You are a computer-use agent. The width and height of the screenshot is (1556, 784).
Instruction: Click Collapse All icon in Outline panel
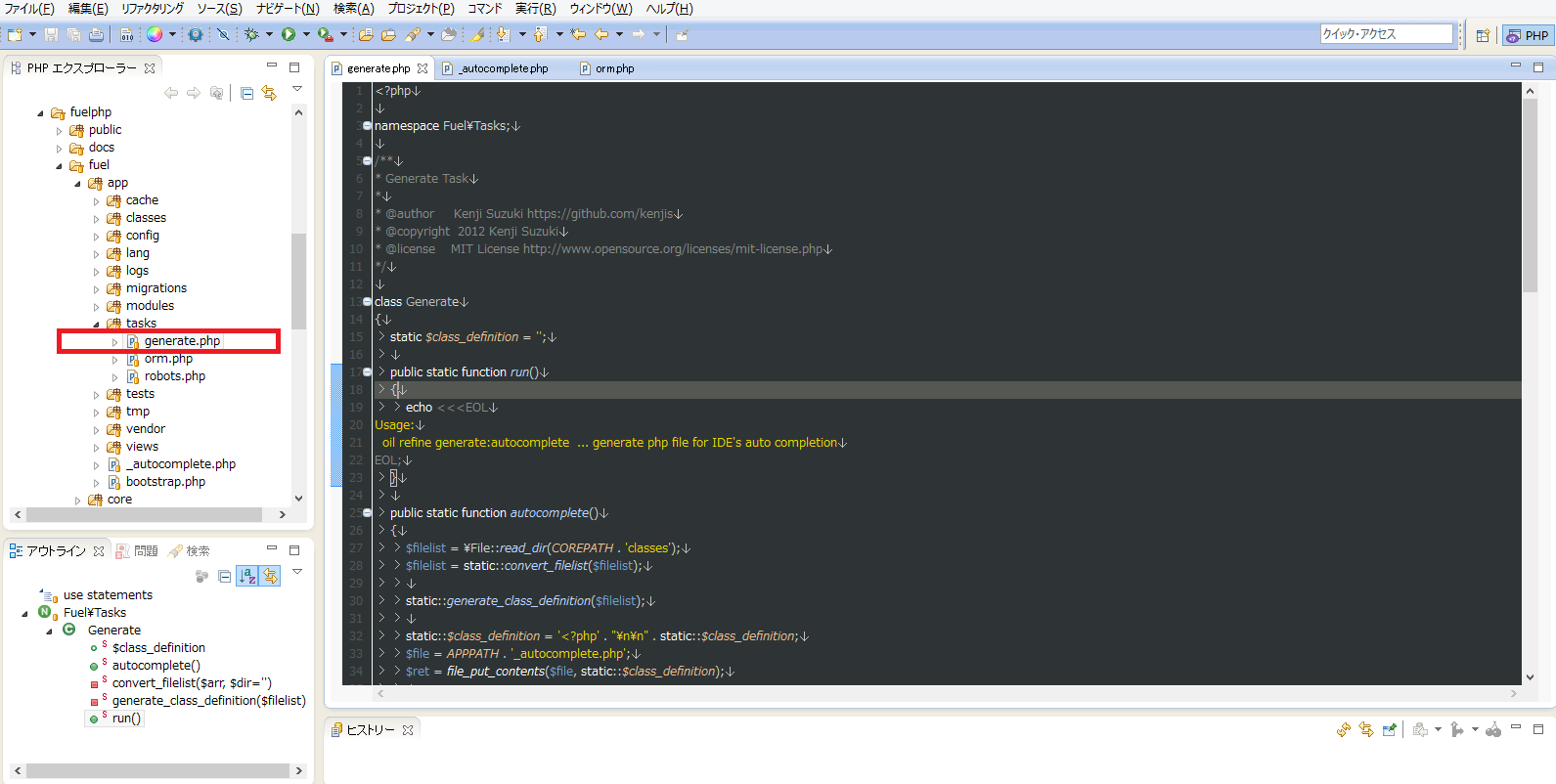coord(224,576)
